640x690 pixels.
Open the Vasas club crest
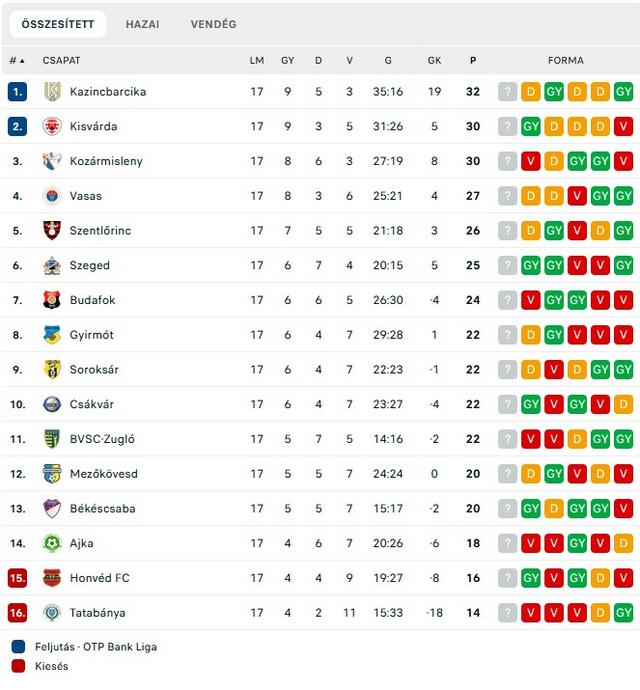pos(52,196)
